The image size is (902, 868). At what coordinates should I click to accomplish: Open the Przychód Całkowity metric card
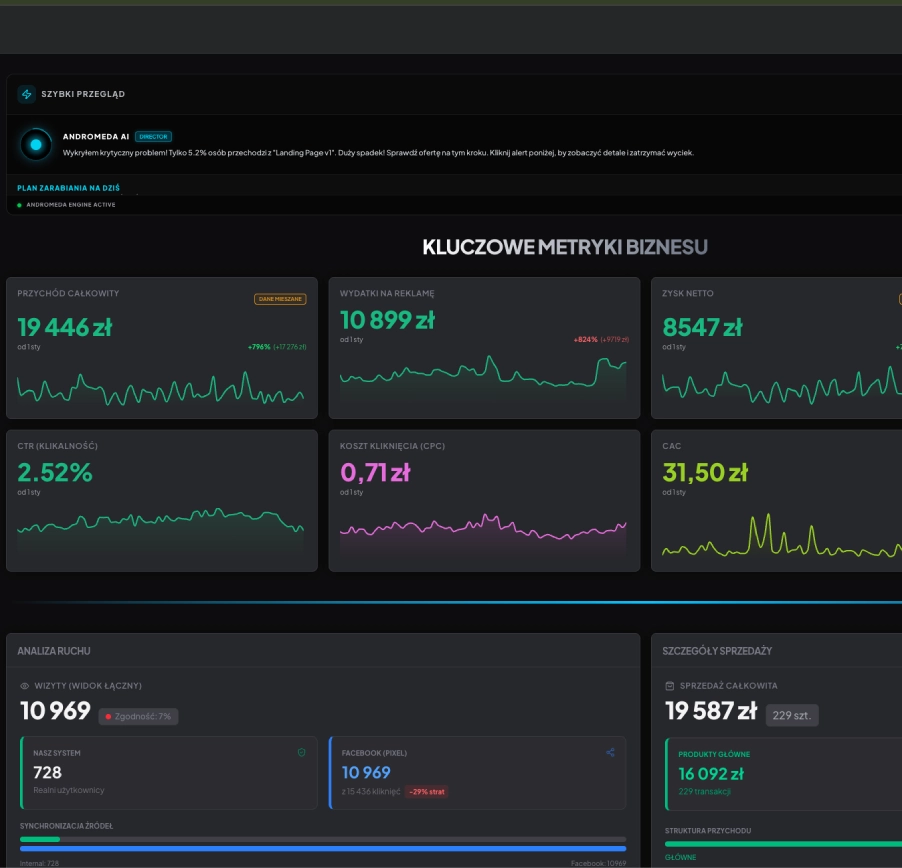click(x=161, y=347)
